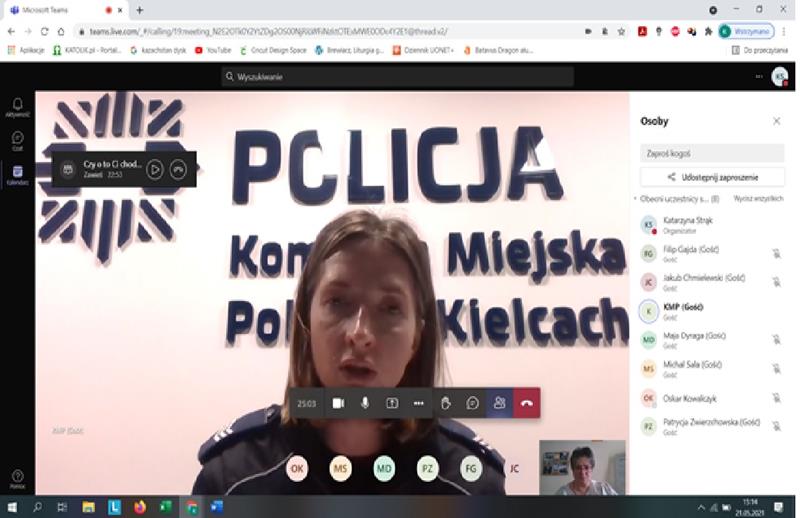The image size is (800, 518).
Task: Open Teams settings ellipsis near profile
Action: point(759,77)
